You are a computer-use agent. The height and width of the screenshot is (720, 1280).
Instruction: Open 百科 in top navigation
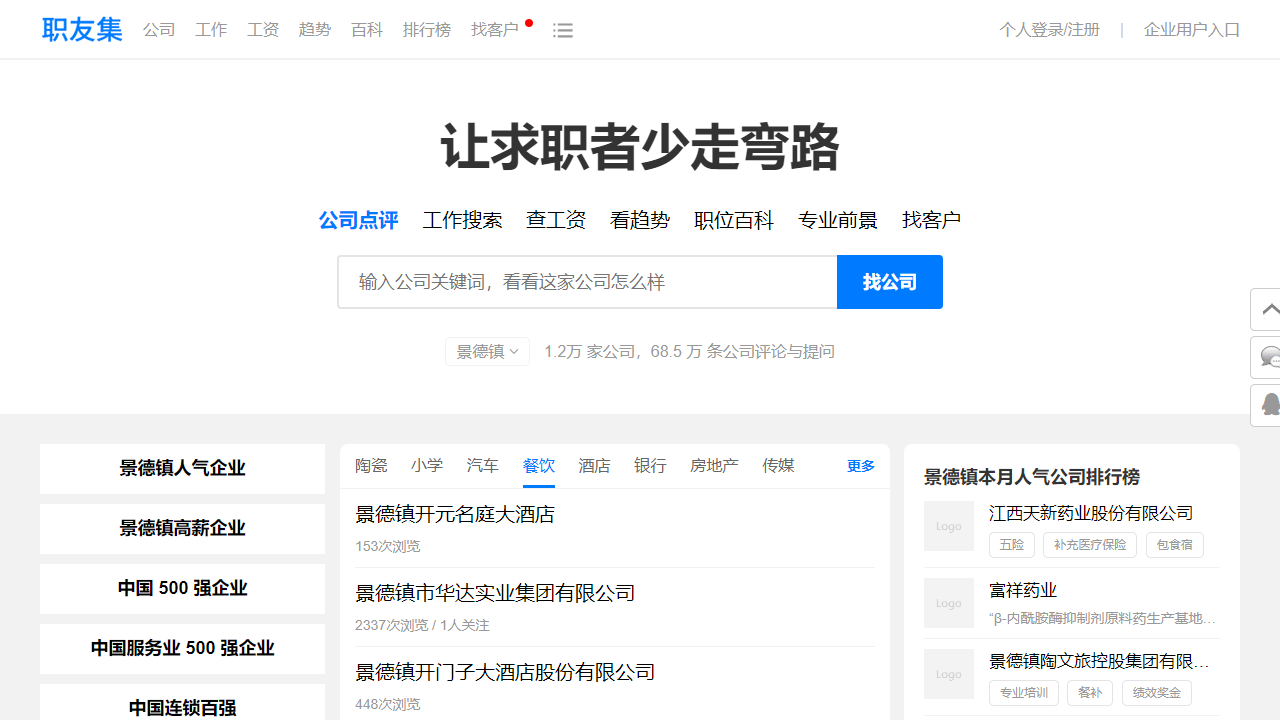pyautogui.click(x=367, y=30)
